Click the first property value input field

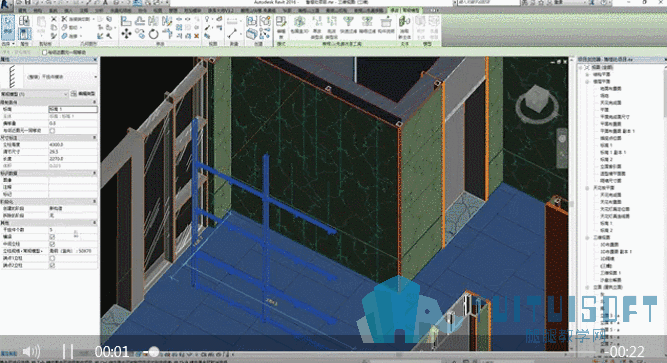tap(73, 109)
